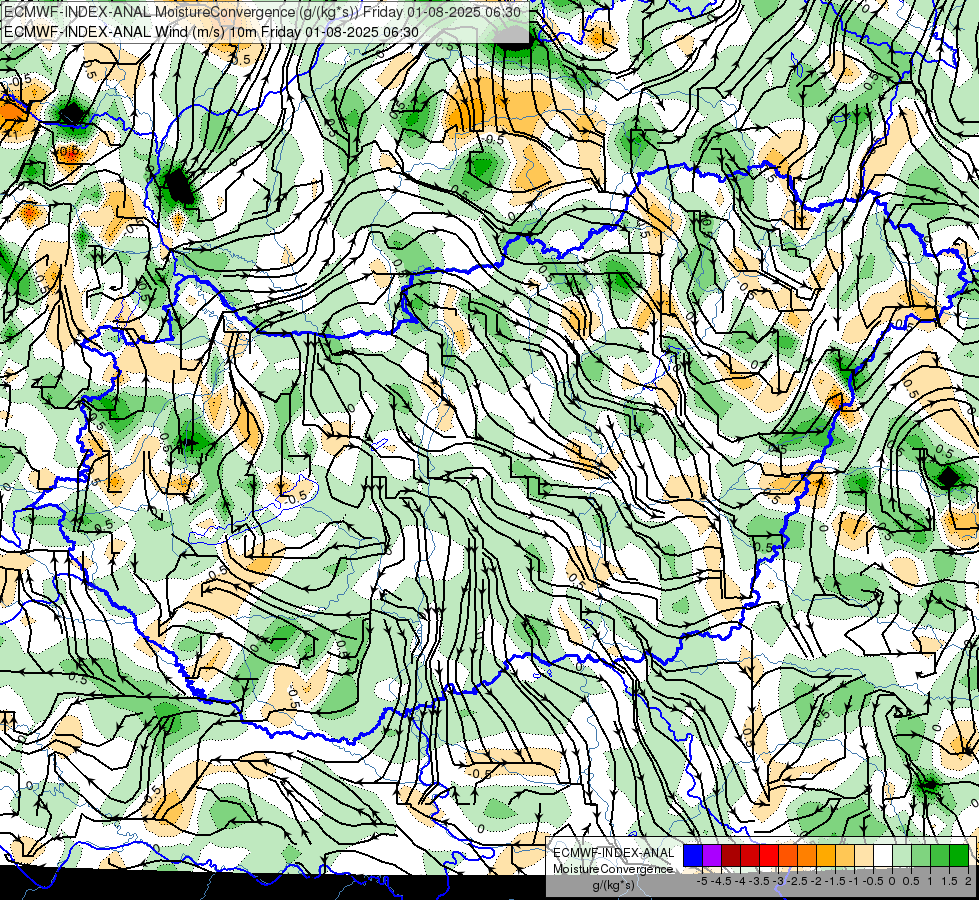Image resolution: width=979 pixels, height=900 pixels.
Task: Click the legend units 'g/(kg*s)'
Action: point(613,885)
